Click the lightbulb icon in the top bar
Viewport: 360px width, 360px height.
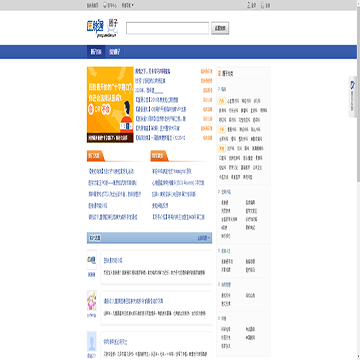point(105,5)
